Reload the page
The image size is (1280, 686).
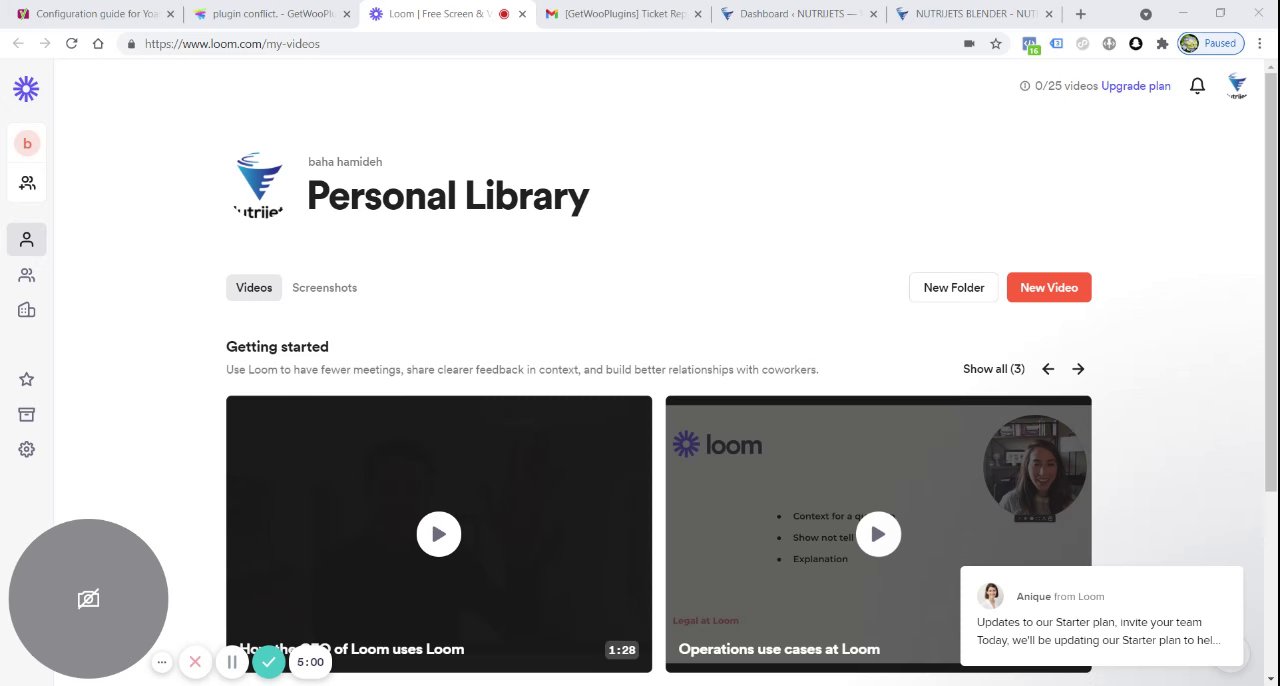(x=71, y=43)
